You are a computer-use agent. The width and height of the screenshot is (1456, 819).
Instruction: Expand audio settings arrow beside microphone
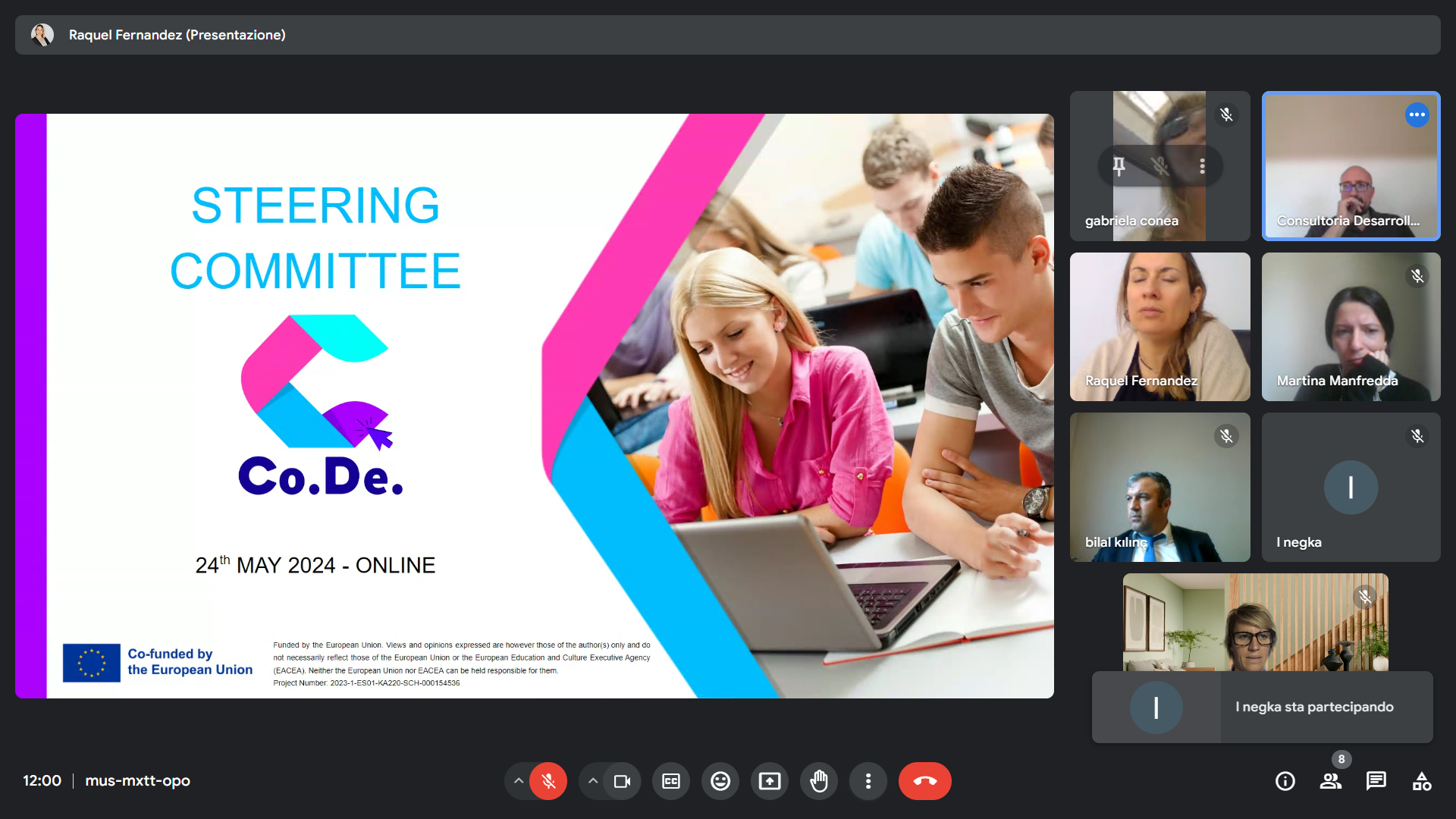coord(518,781)
